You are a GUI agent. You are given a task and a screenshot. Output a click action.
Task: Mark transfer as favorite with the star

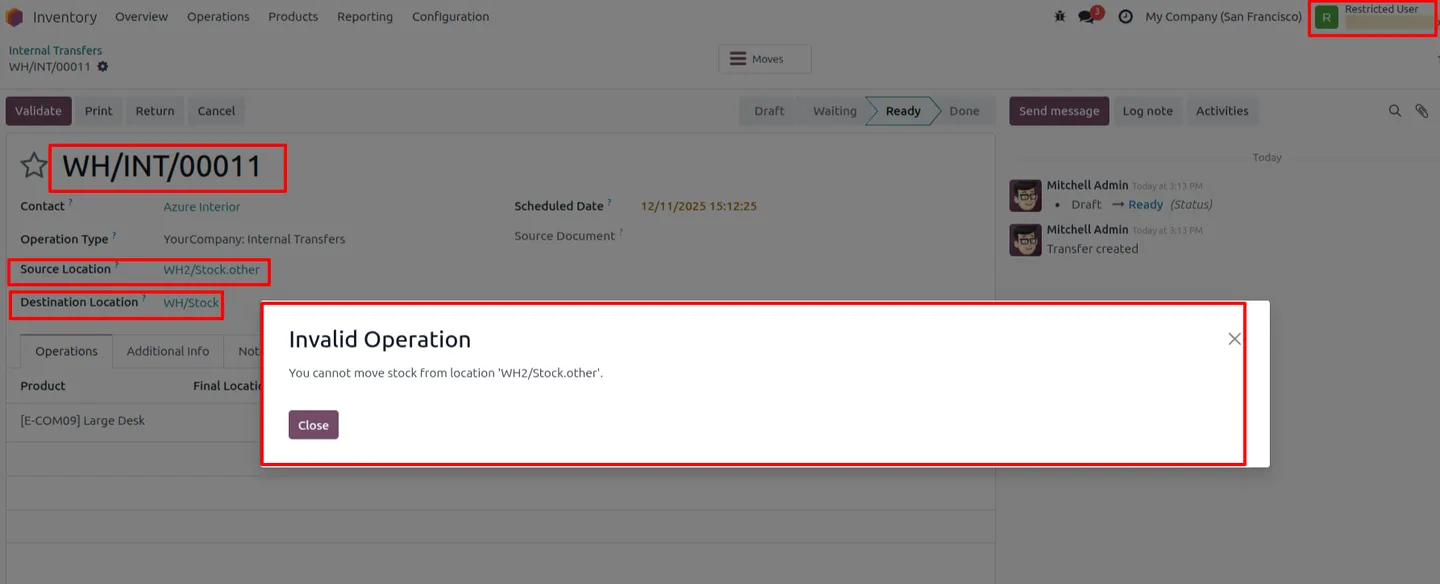click(34, 166)
